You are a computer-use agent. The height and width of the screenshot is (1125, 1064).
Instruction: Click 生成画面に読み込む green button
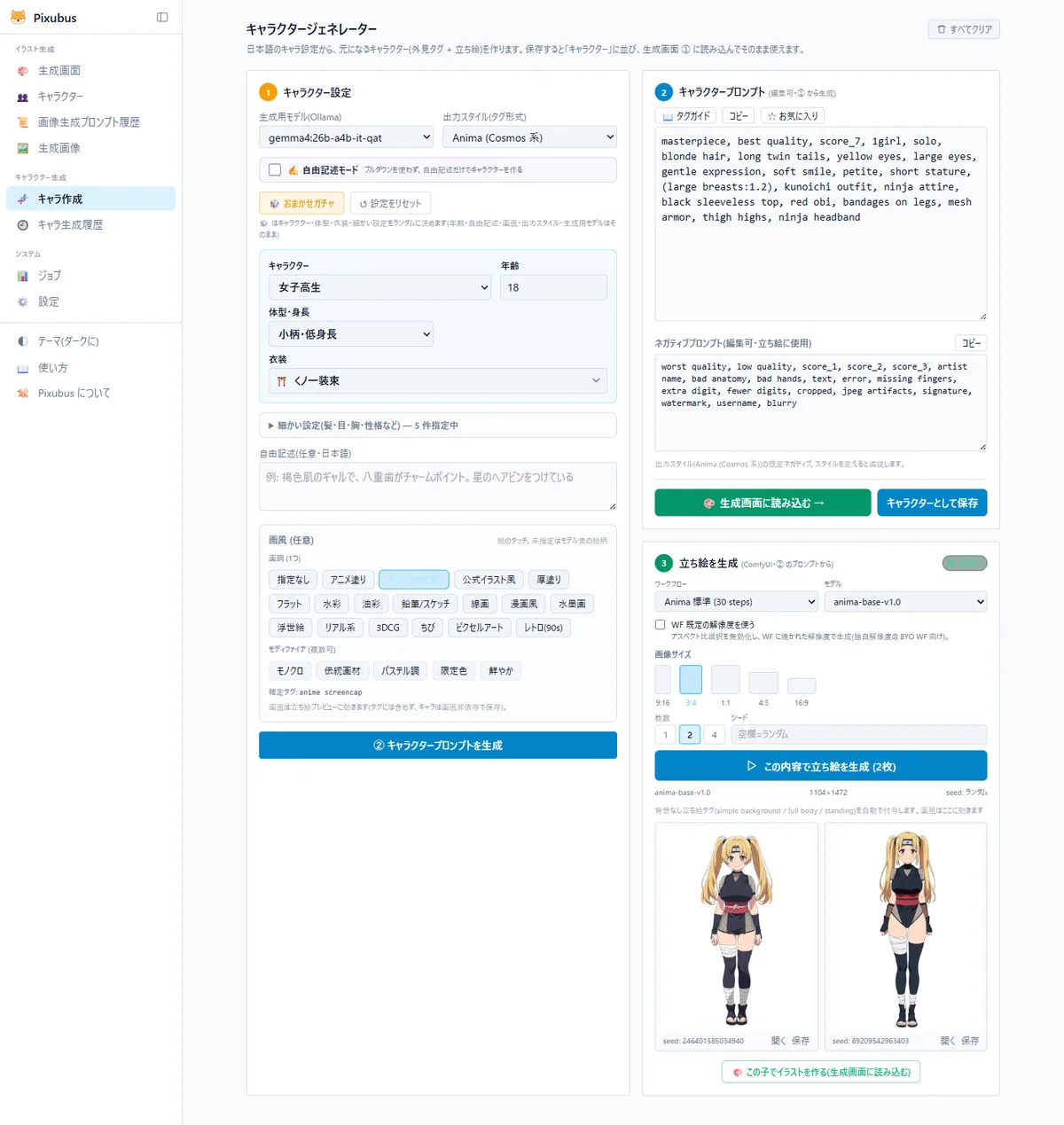763,503
